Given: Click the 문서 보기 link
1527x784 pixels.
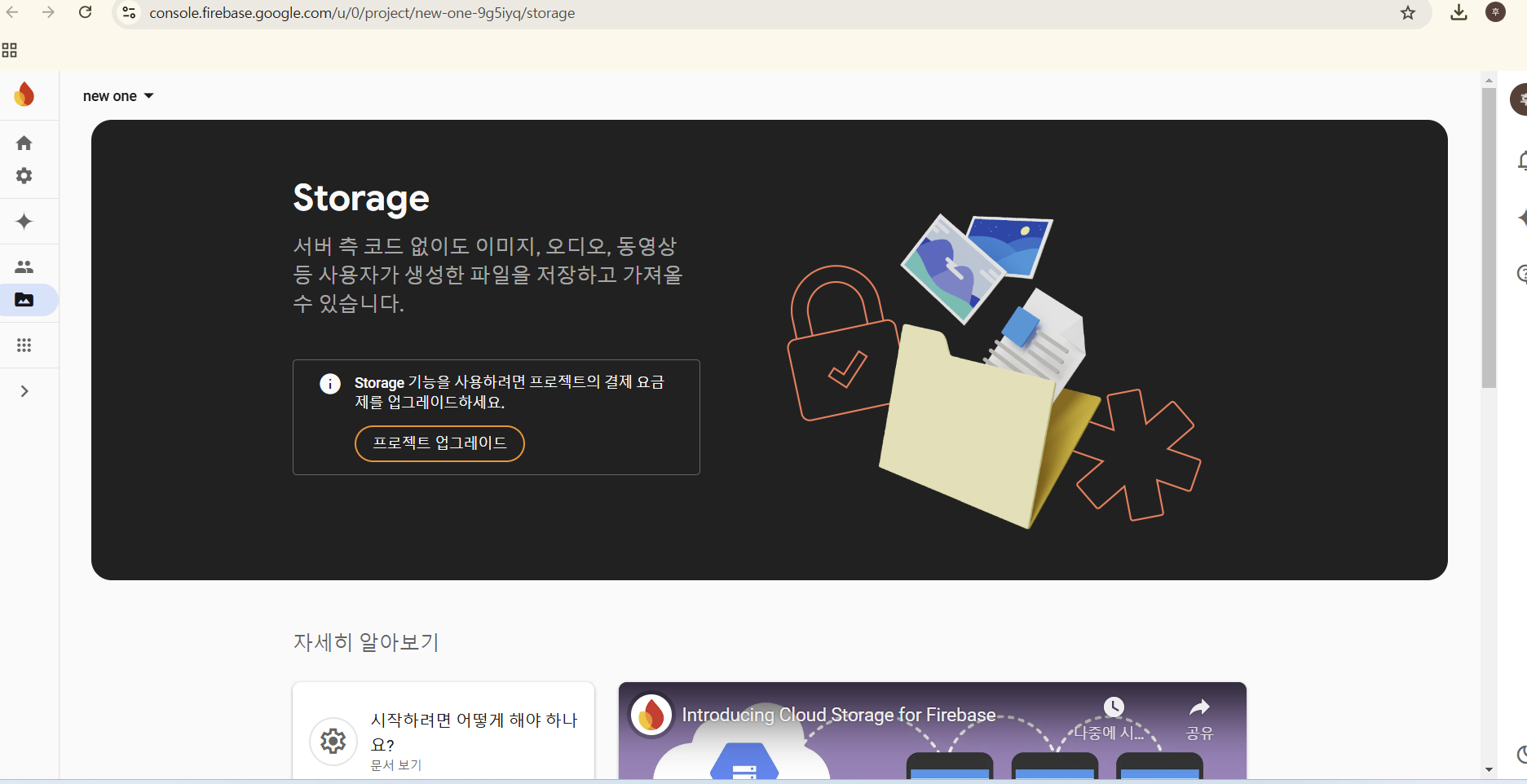Looking at the screenshot, I should tap(396, 765).
